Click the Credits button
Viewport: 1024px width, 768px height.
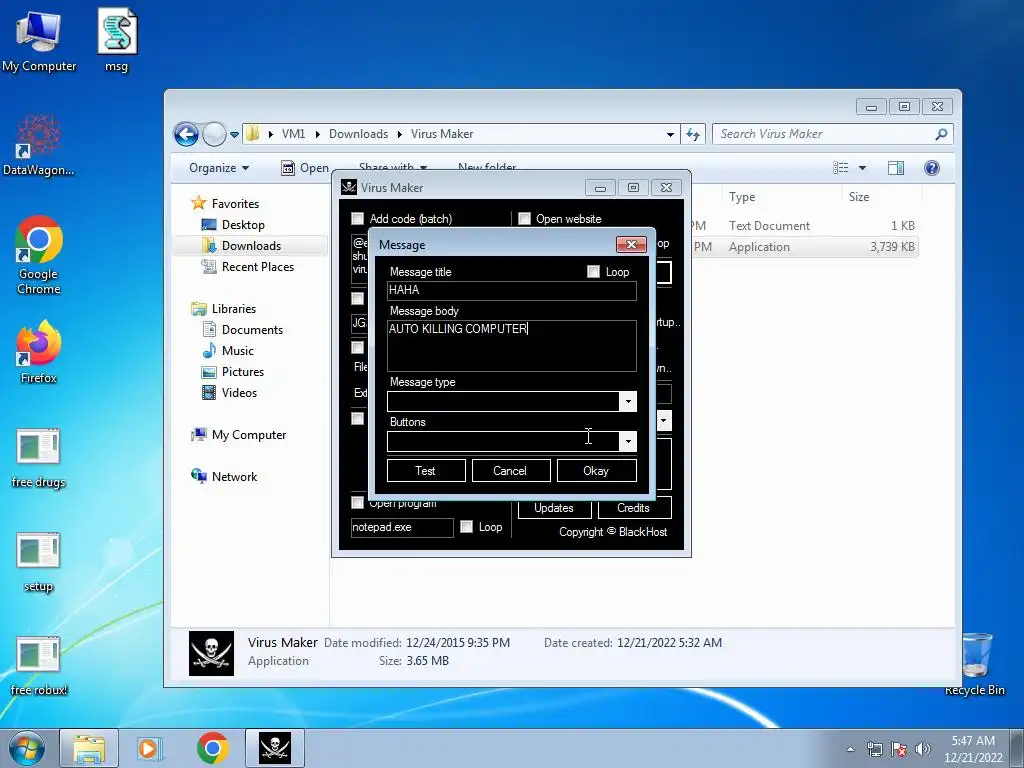click(x=634, y=508)
